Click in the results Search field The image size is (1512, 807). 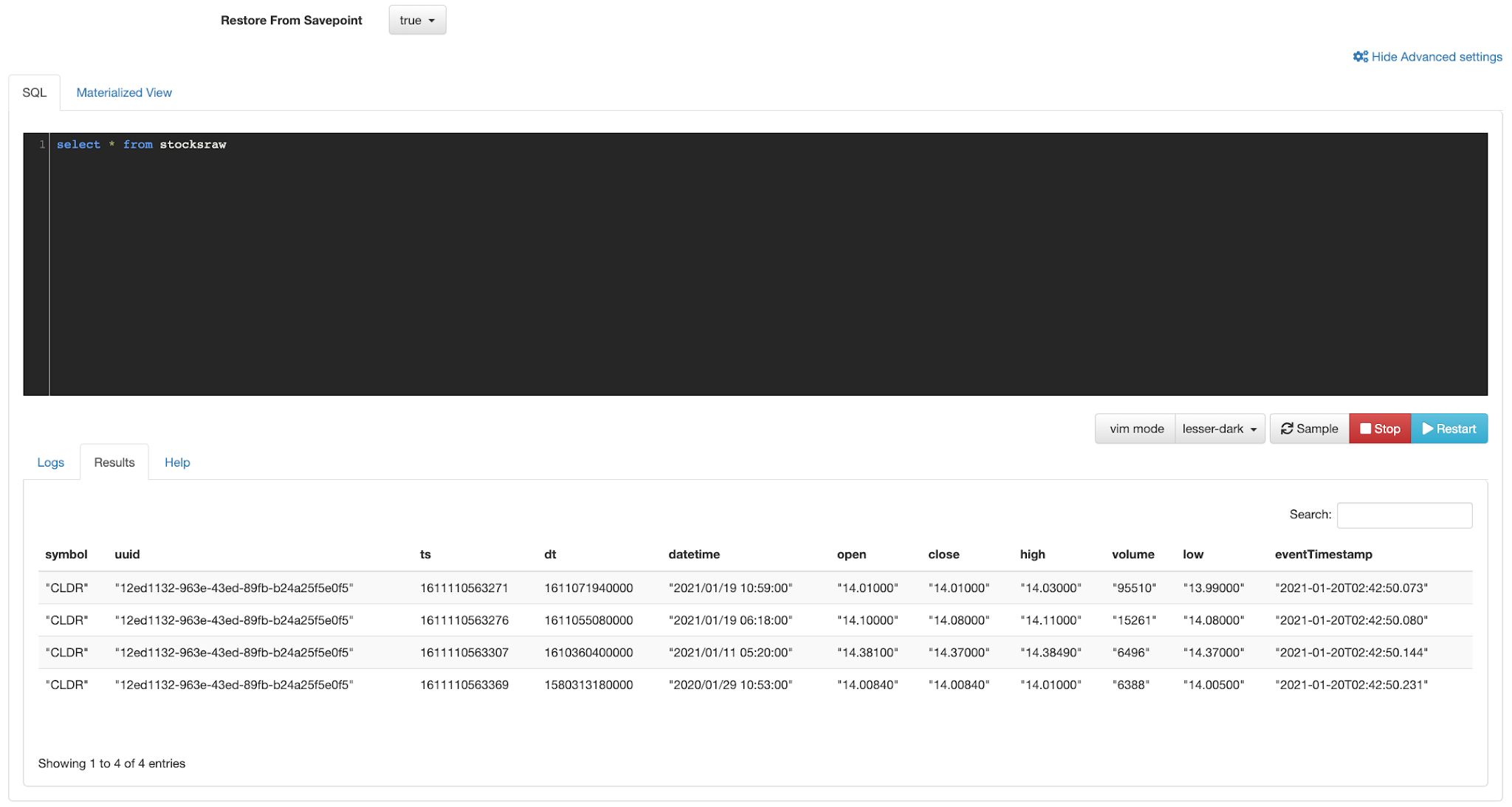click(x=1403, y=515)
